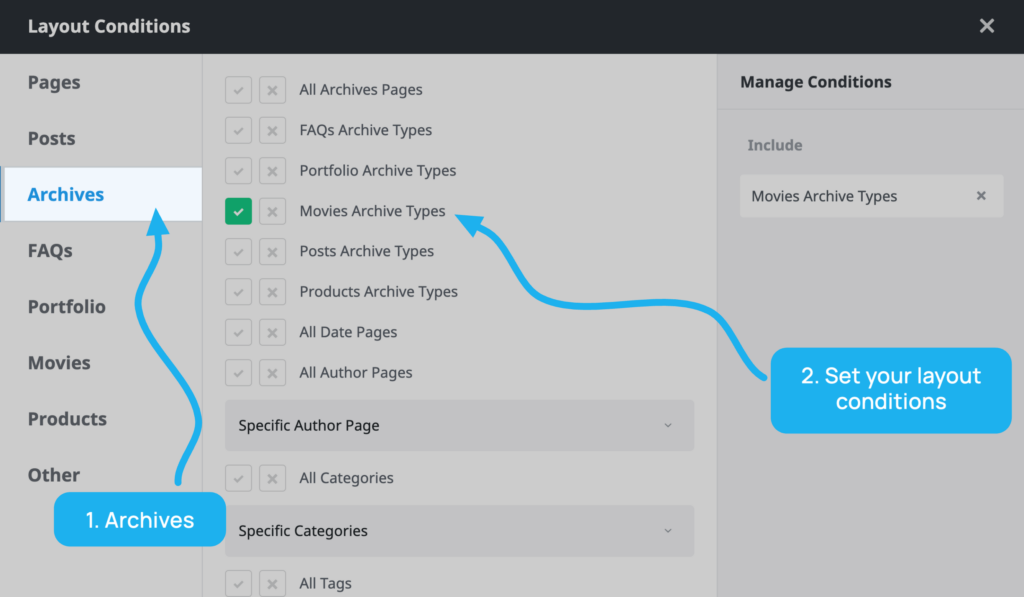Include Posts Archive Types checkmark
This screenshot has height=597, width=1024.
coord(238,251)
